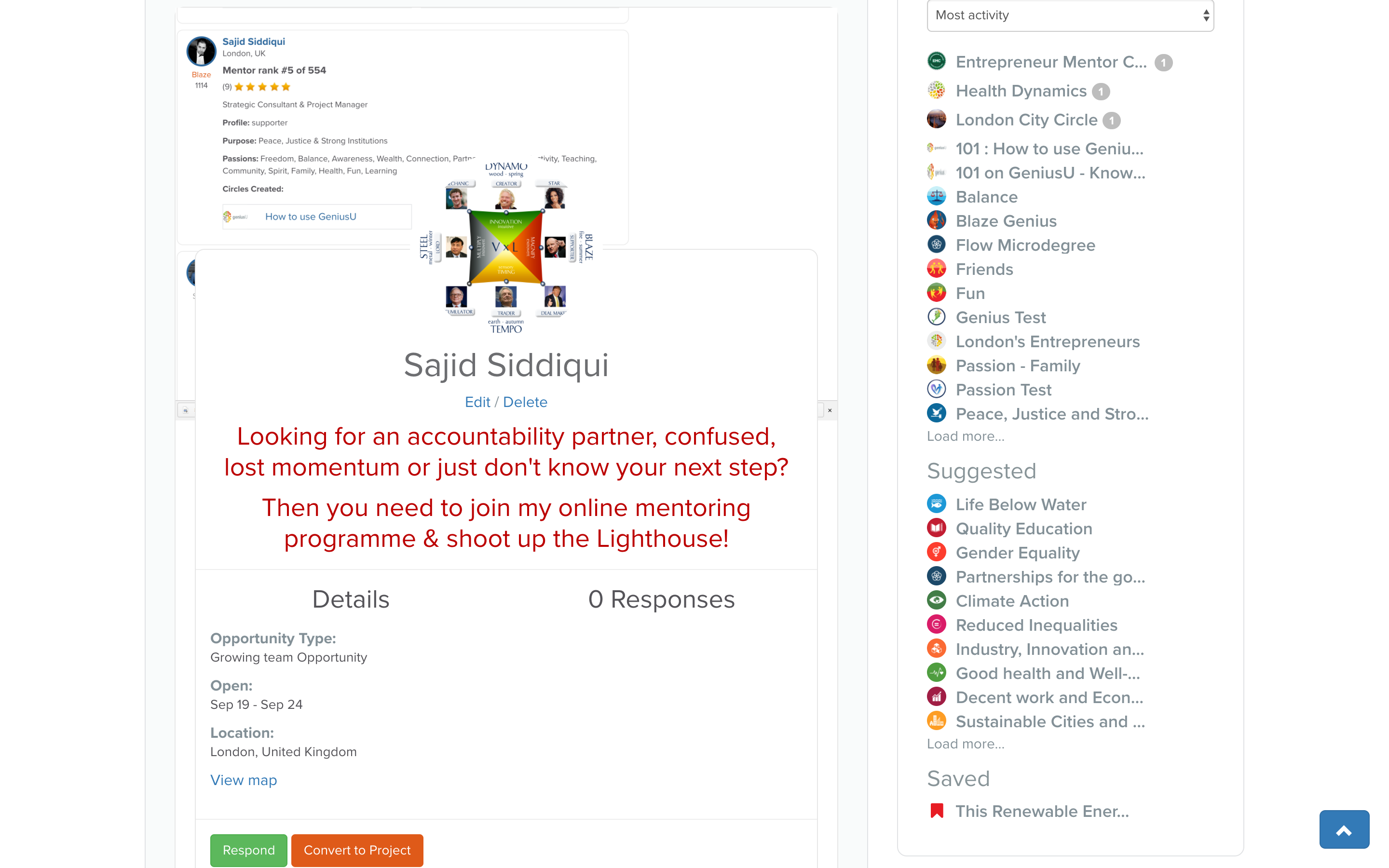Click the red bookmark saved icon
The height and width of the screenshot is (868, 1389).
coord(936,811)
